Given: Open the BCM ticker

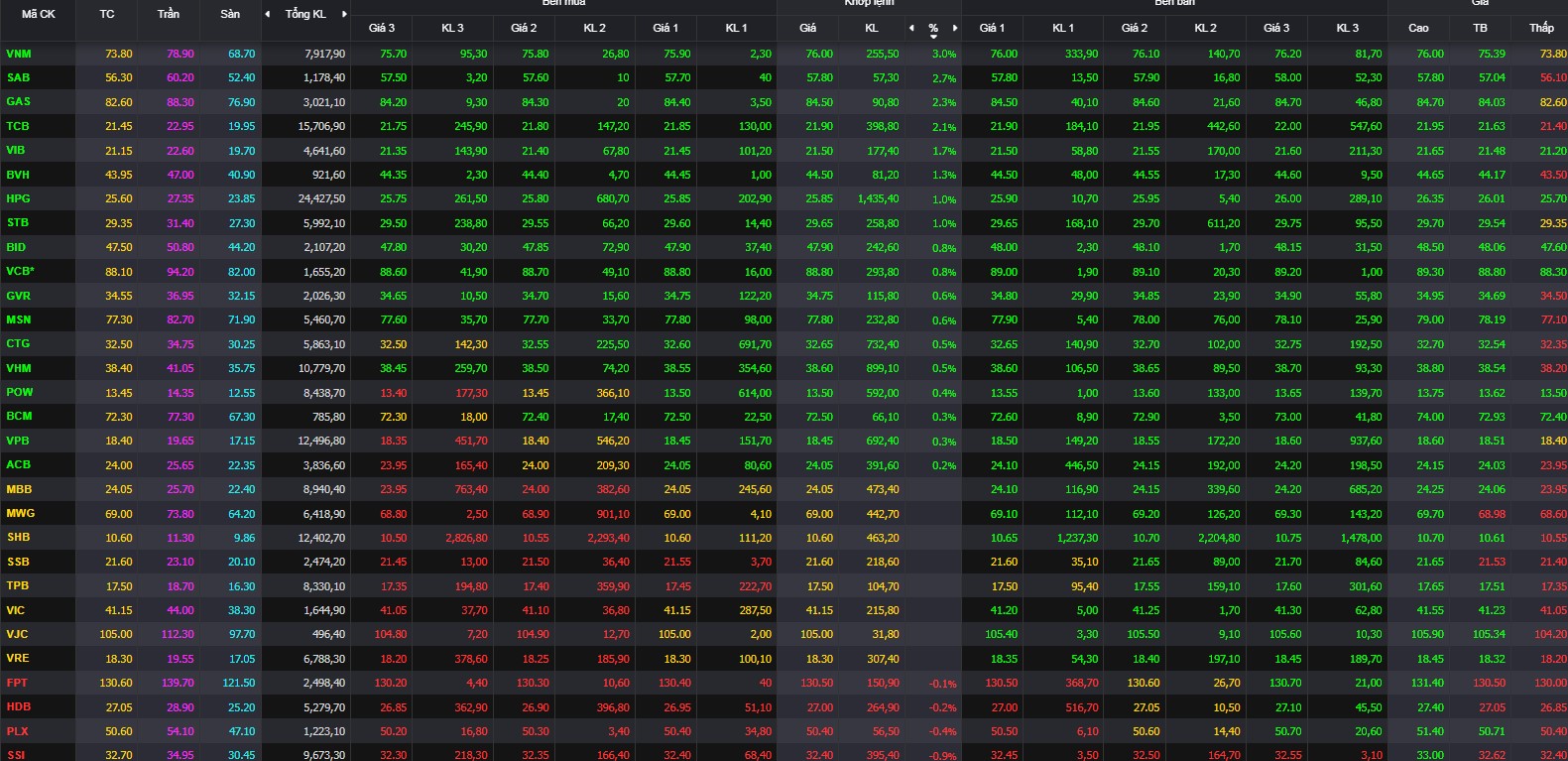Looking at the screenshot, I should pos(19,416).
